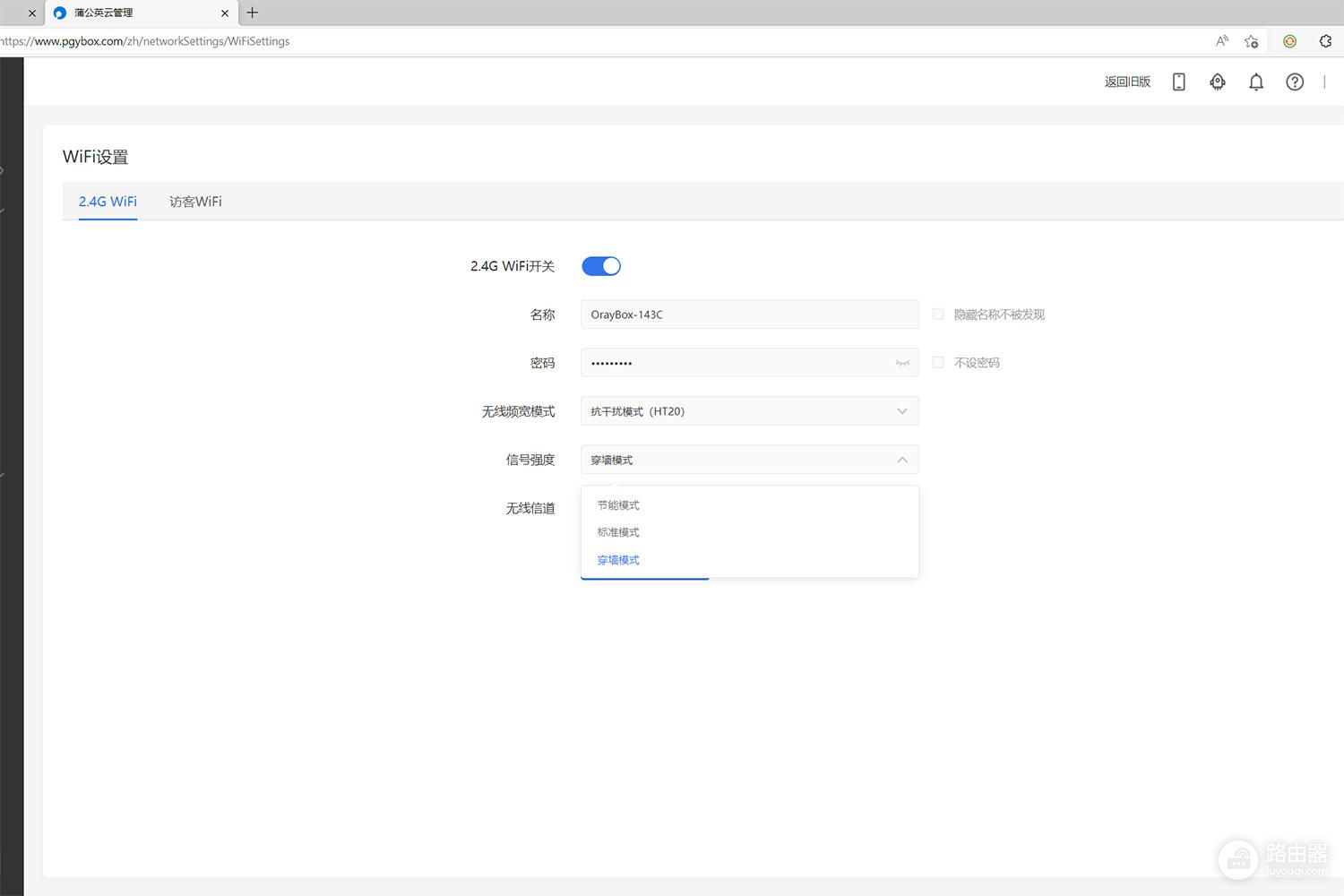Toggle the 2.4G WiFi switch
The image size is (1344, 896).
601,266
